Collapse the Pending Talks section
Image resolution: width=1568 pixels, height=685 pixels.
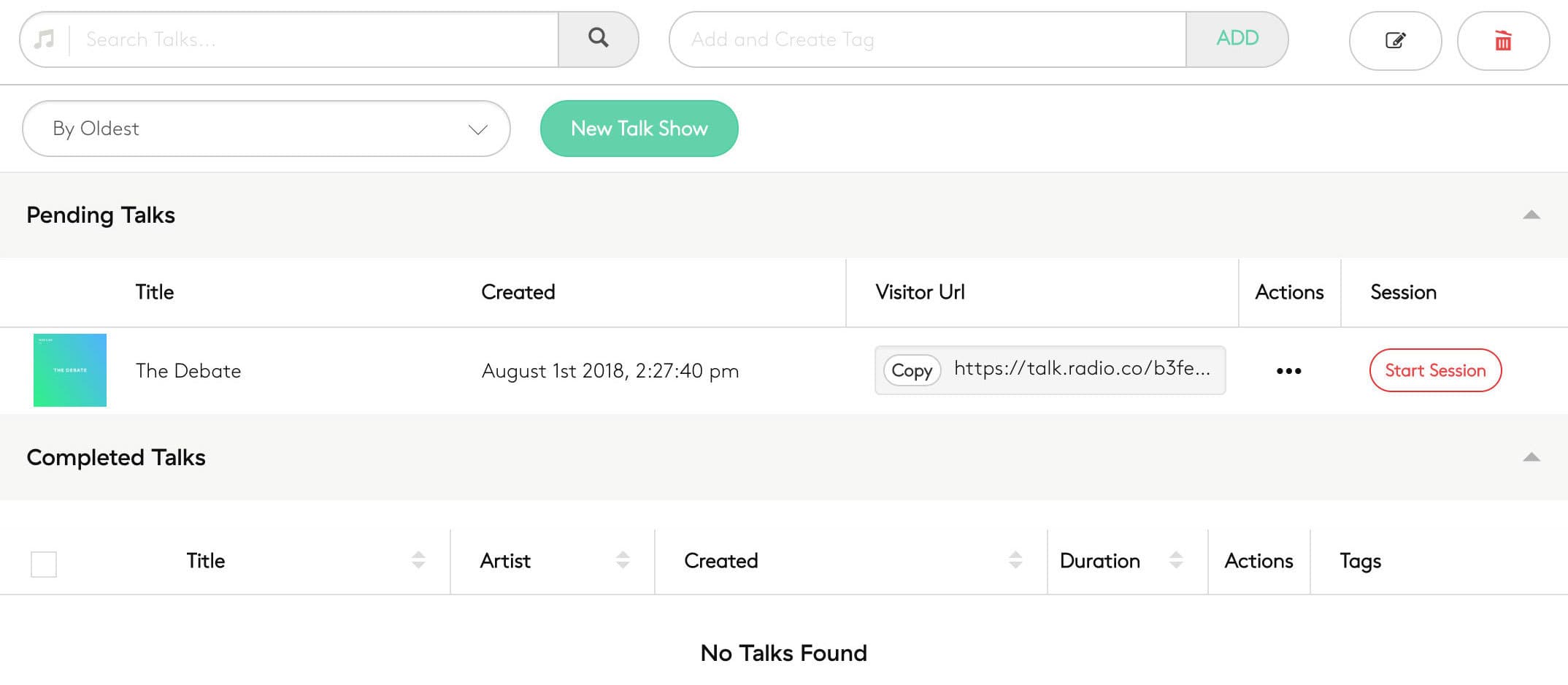[1531, 215]
